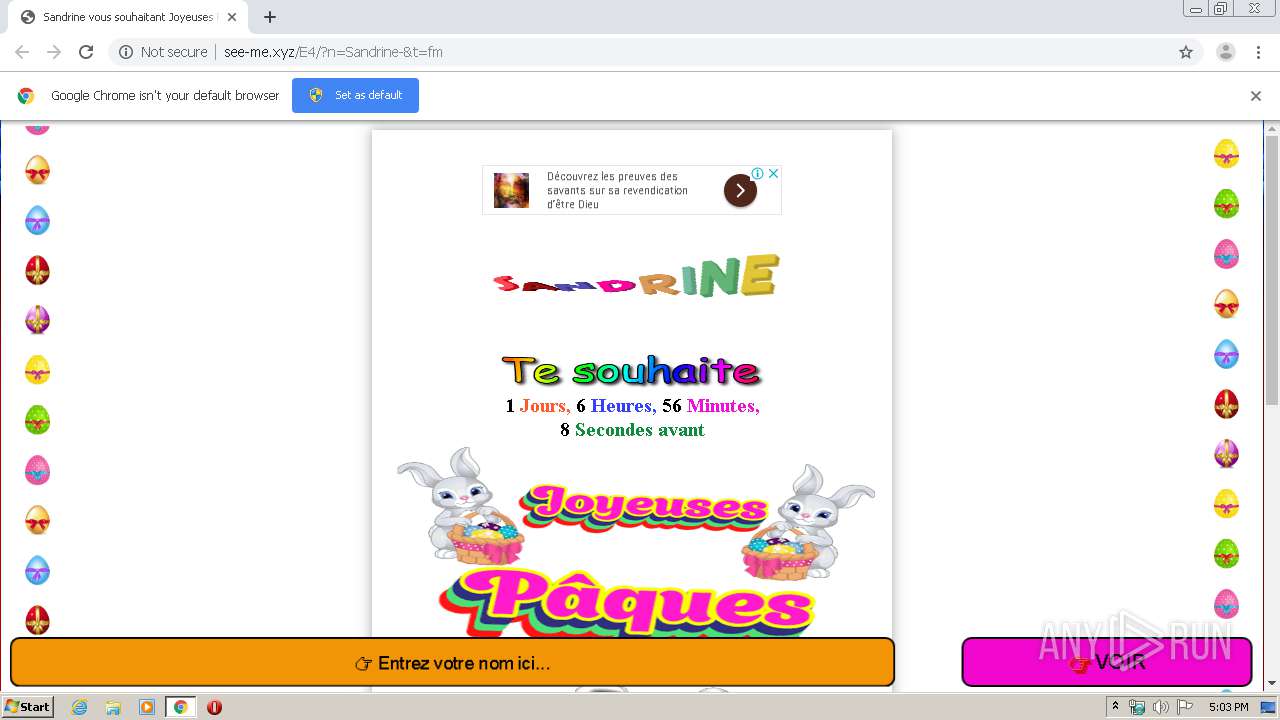Viewport: 1280px width, 720px height.
Task: Click the right Easter bunny image
Action: tap(808, 521)
